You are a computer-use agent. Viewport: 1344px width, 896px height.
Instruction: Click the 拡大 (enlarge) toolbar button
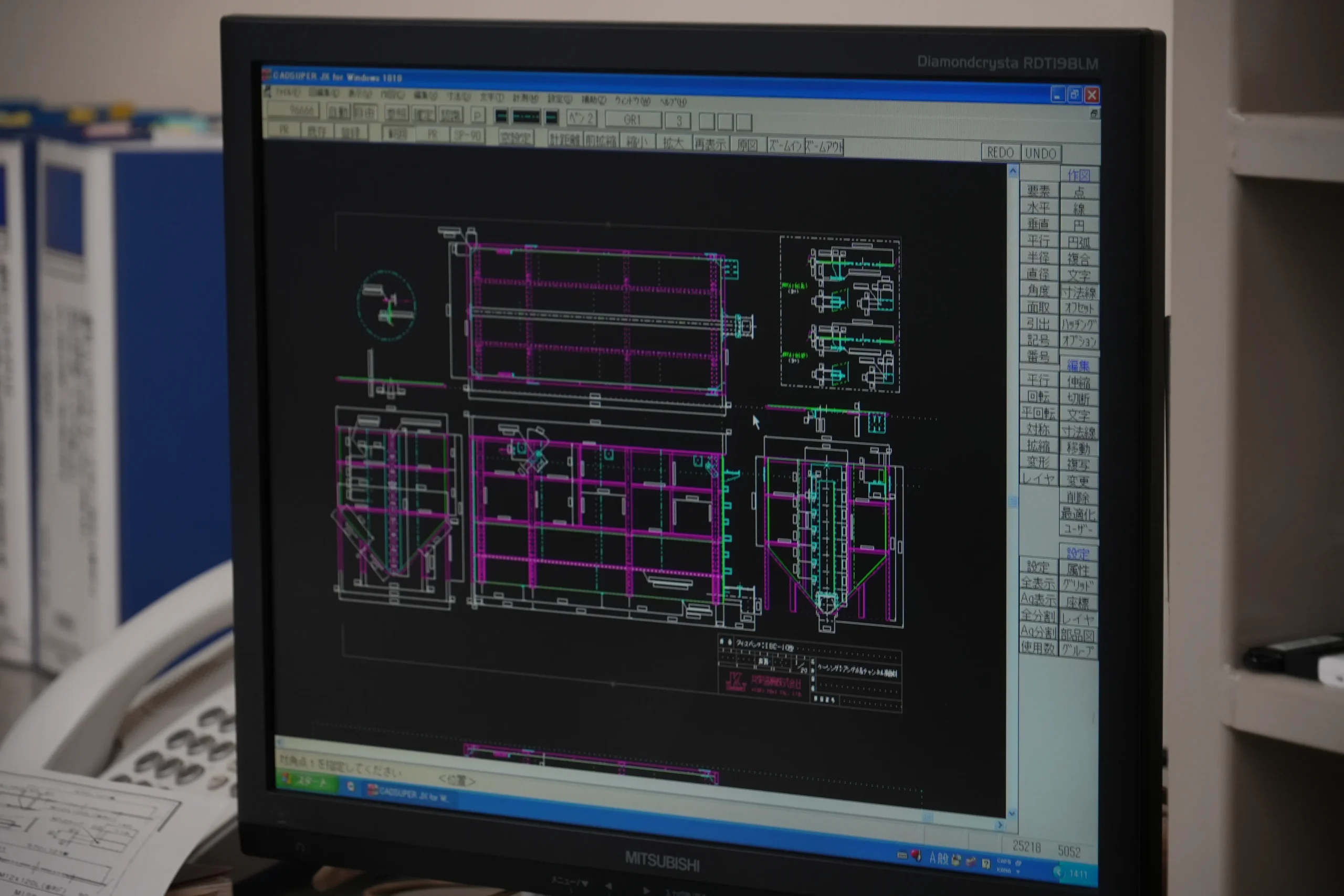(673, 143)
